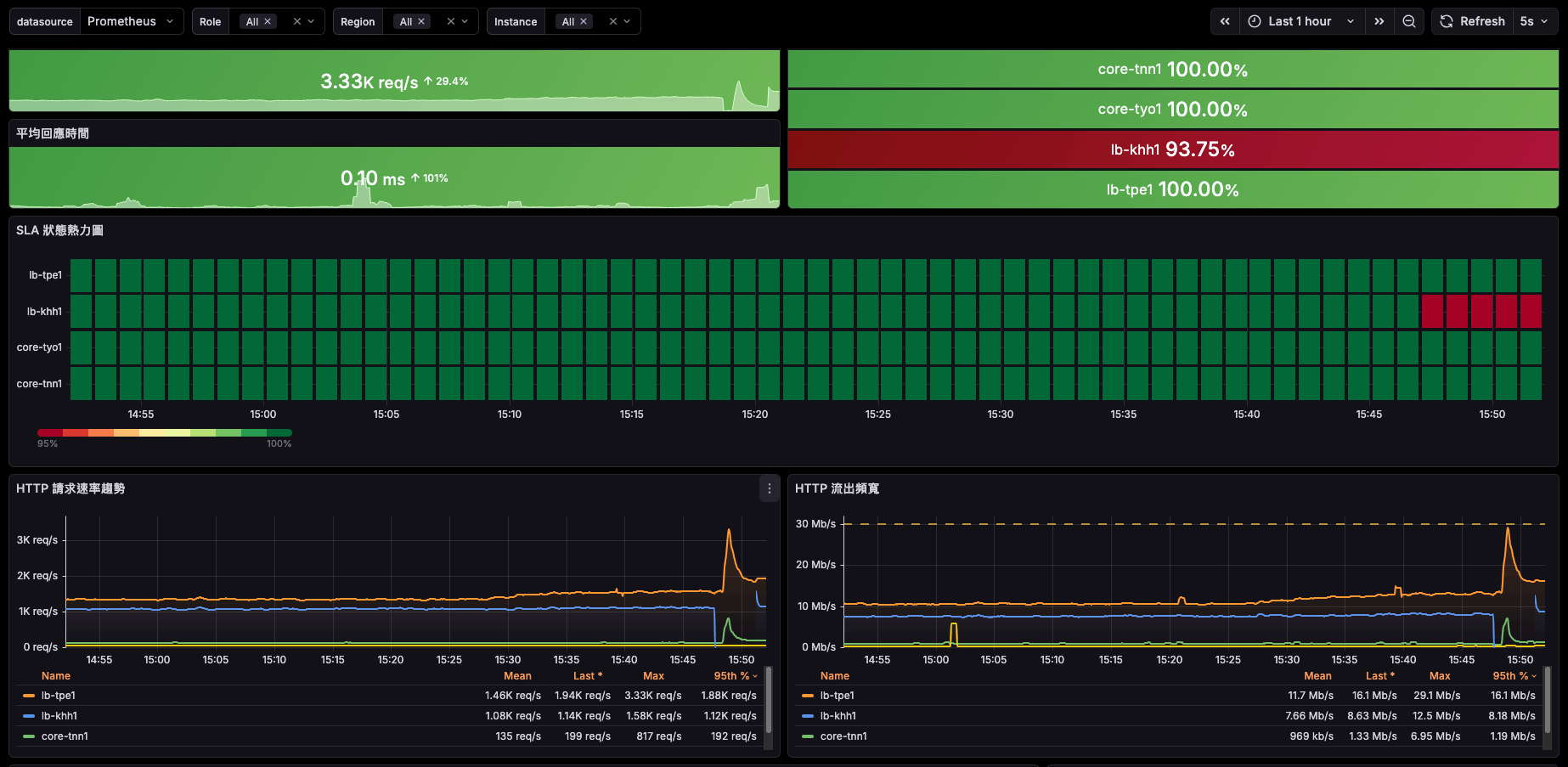Remove the All tag from Instance filter
The width and height of the screenshot is (1568, 767).
pos(584,21)
